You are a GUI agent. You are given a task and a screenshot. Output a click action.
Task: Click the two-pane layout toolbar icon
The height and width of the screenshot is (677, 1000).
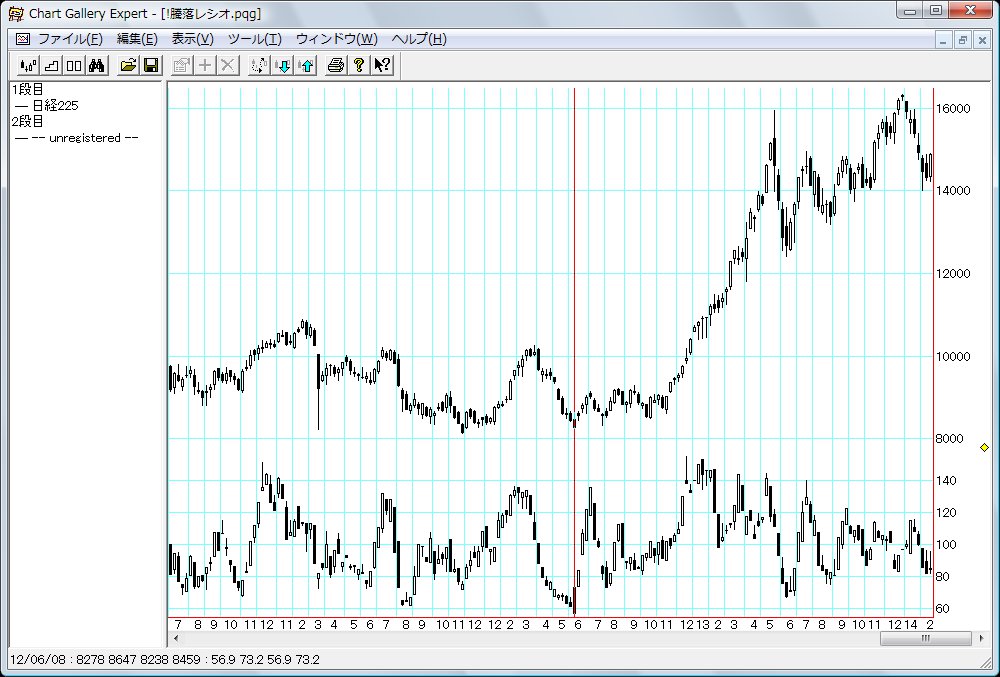point(74,65)
